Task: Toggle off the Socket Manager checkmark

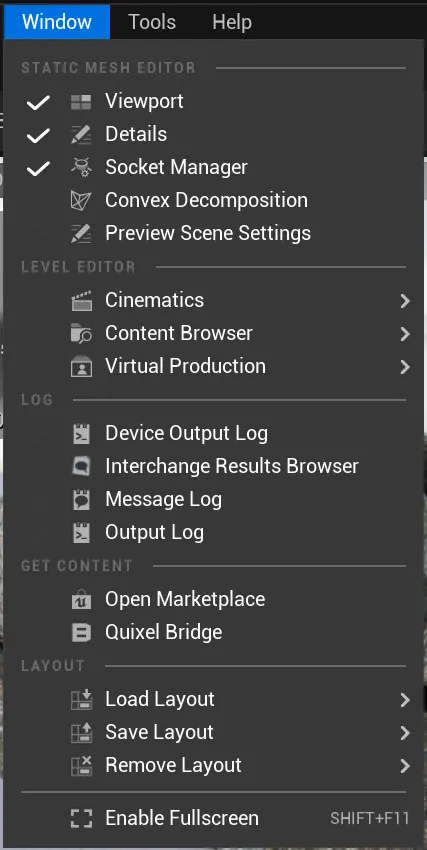Action: click(x=38, y=168)
